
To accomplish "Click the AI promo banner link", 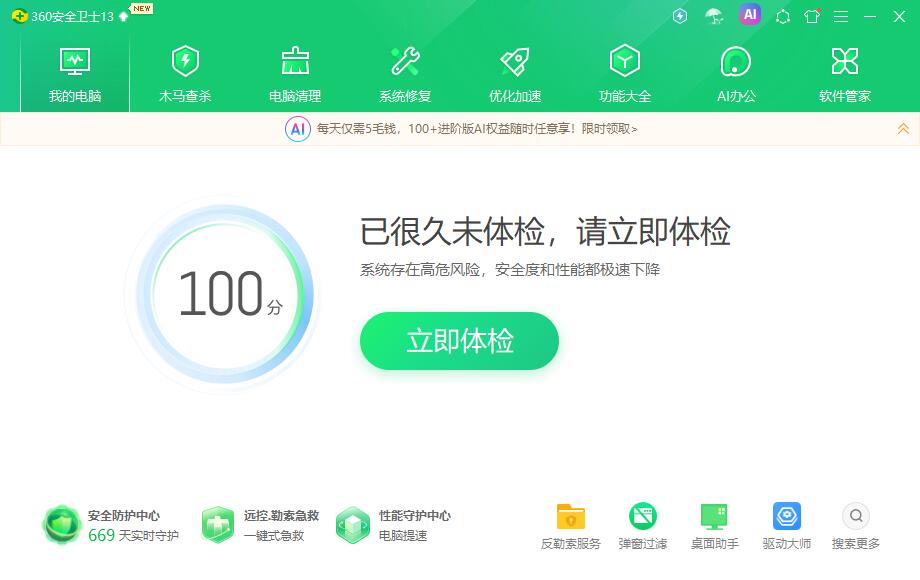I will [x=476, y=128].
